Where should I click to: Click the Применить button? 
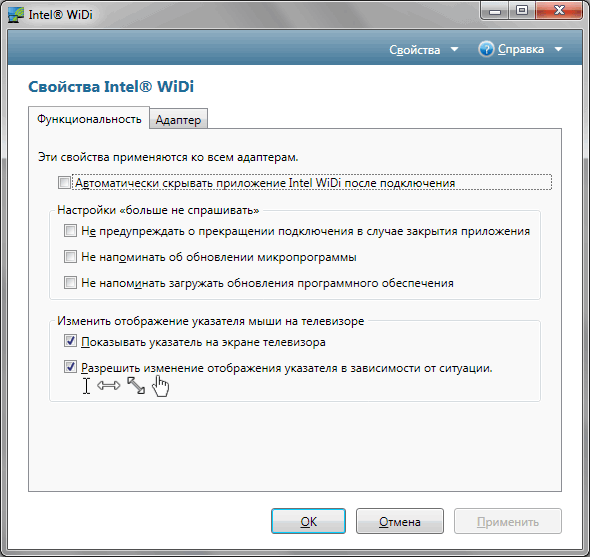click(508, 521)
